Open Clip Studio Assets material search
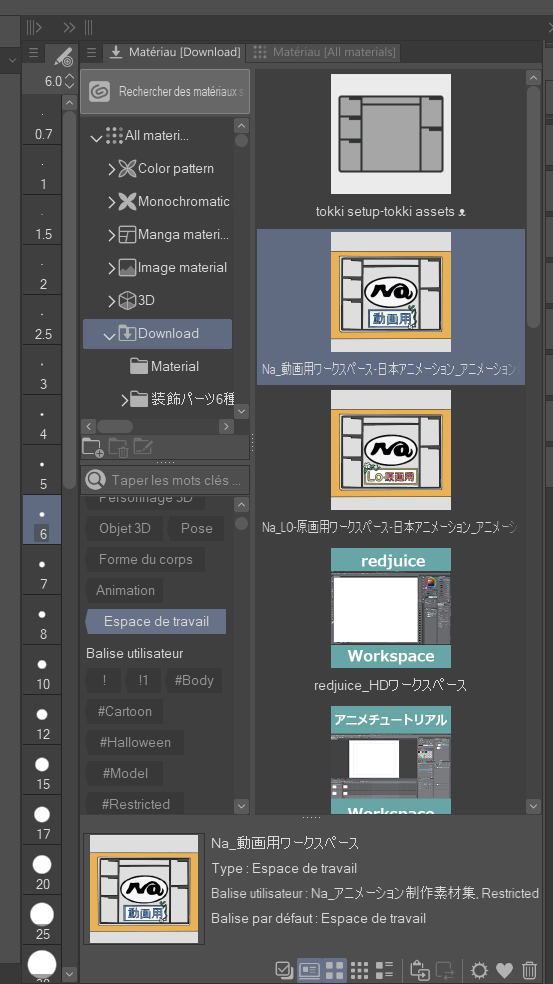 click(165, 92)
